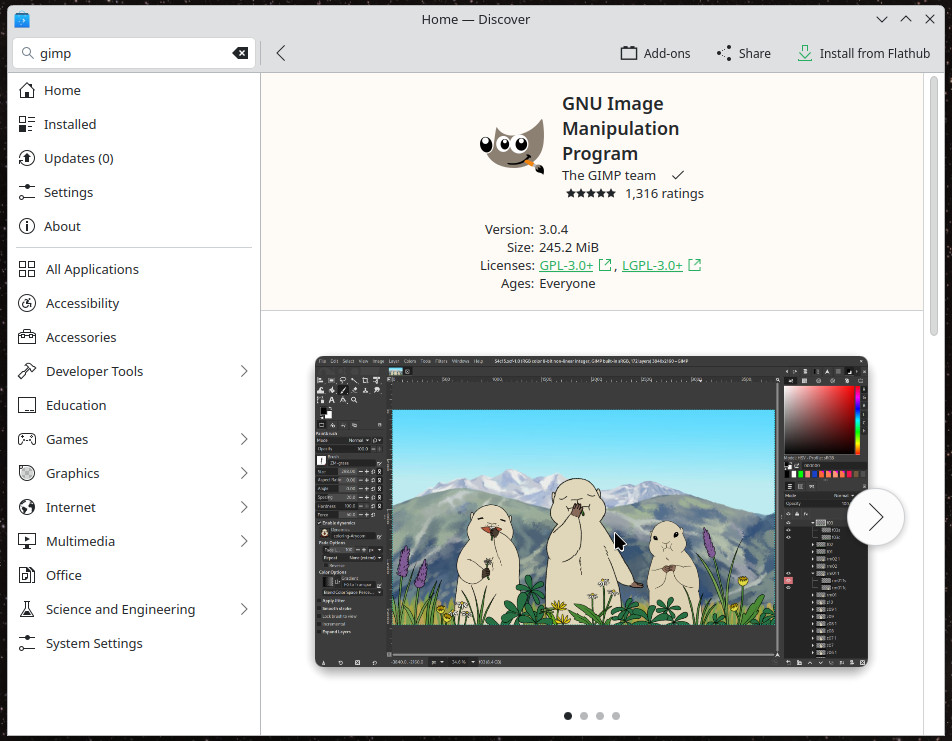952x741 pixels.
Task: Click the Installed list icon
Action: [27, 125]
